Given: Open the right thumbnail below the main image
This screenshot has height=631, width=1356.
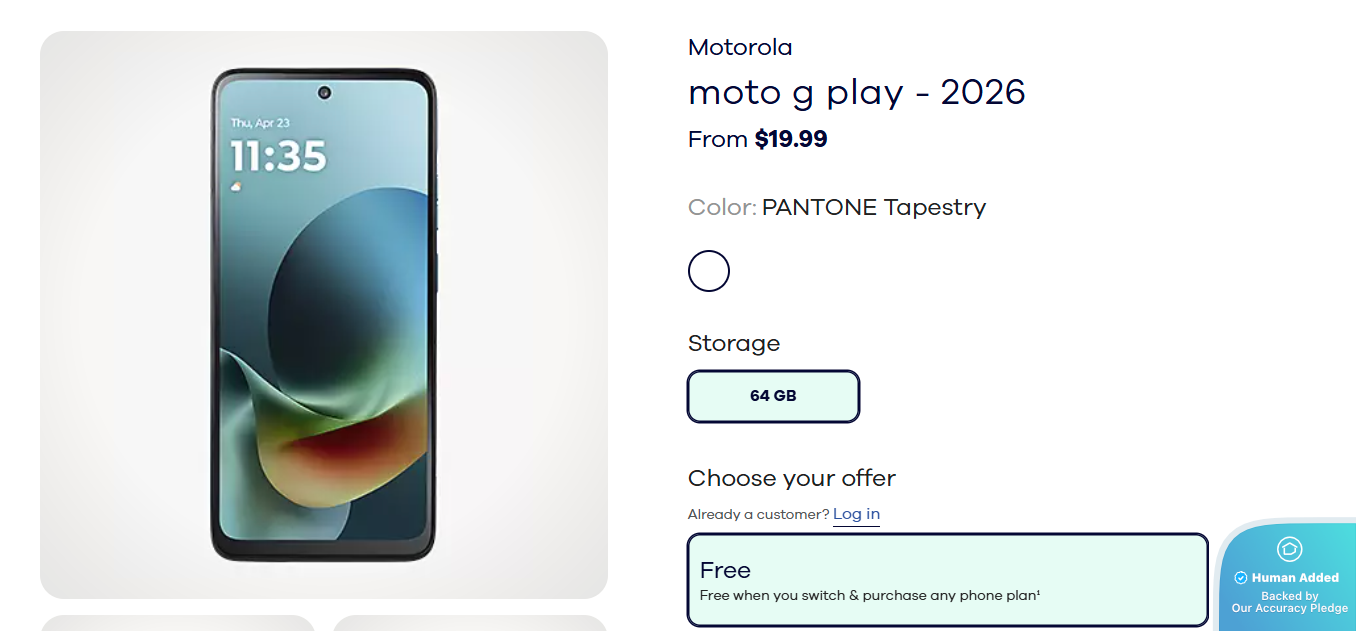Looking at the screenshot, I should click(470, 623).
